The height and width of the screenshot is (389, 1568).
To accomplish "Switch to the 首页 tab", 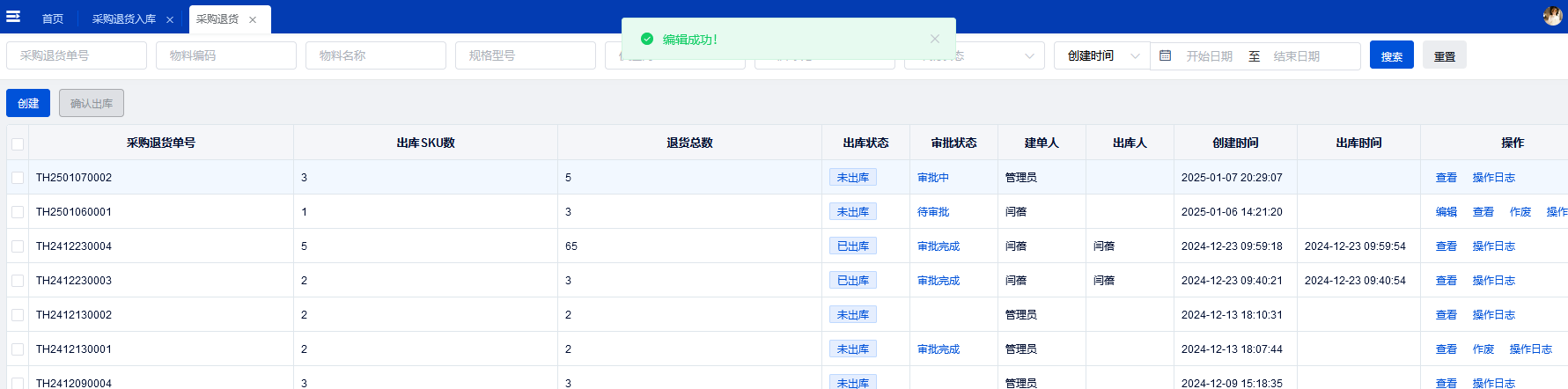I will coord(53,18).
